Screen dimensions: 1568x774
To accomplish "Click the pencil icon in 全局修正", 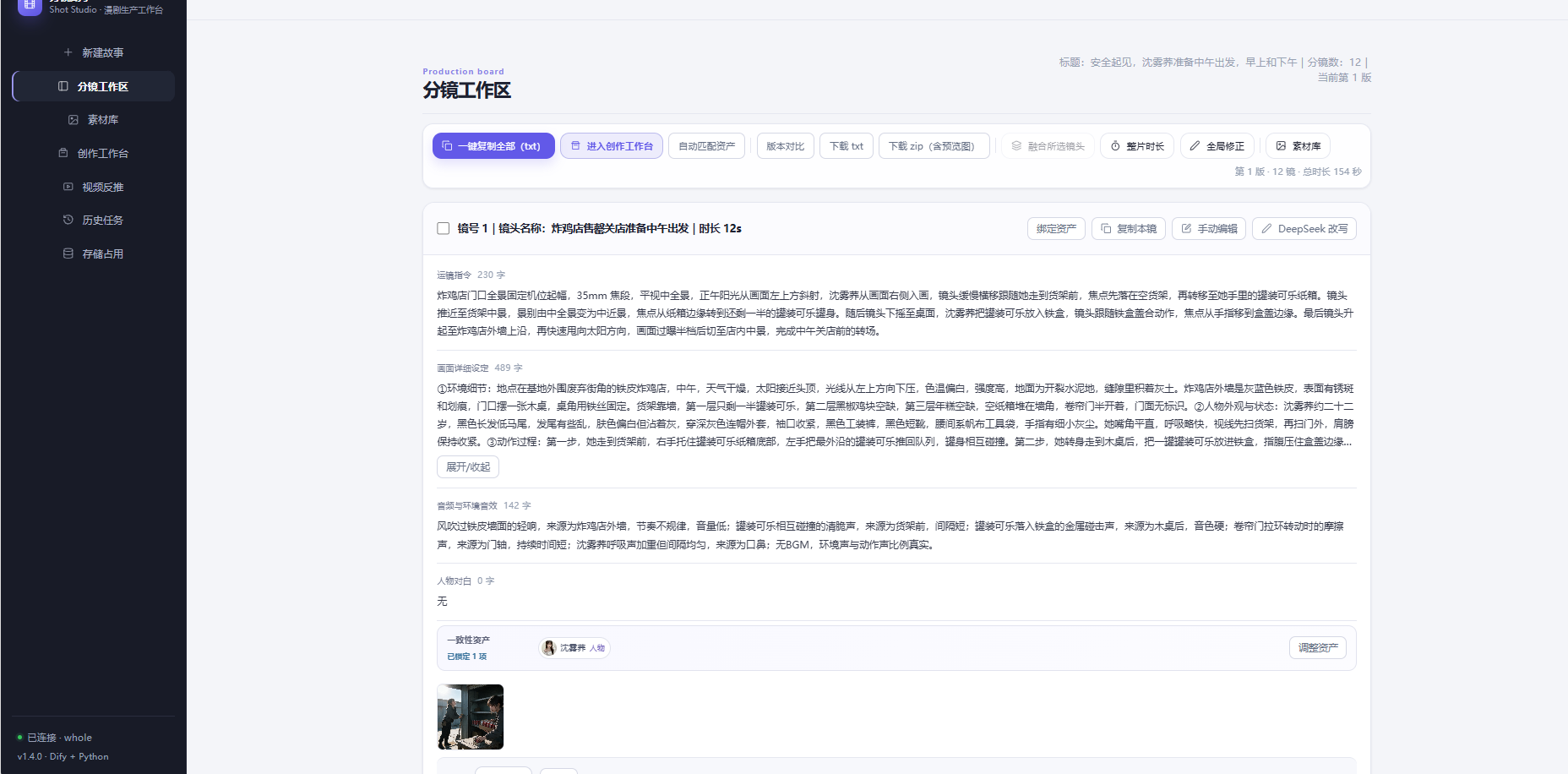I will (1195, 146).
